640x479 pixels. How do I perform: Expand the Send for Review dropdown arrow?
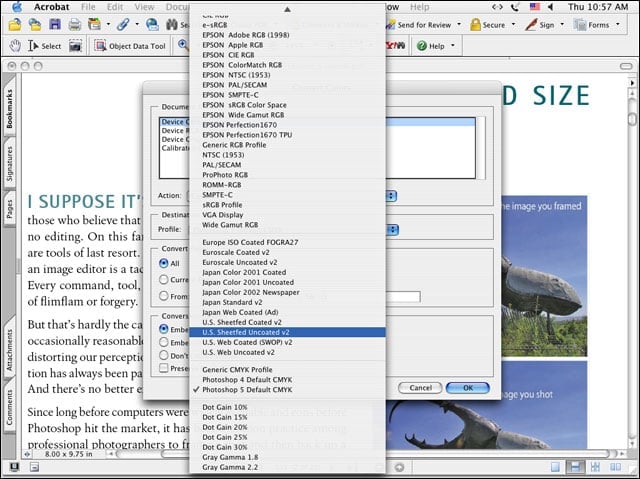459,24
